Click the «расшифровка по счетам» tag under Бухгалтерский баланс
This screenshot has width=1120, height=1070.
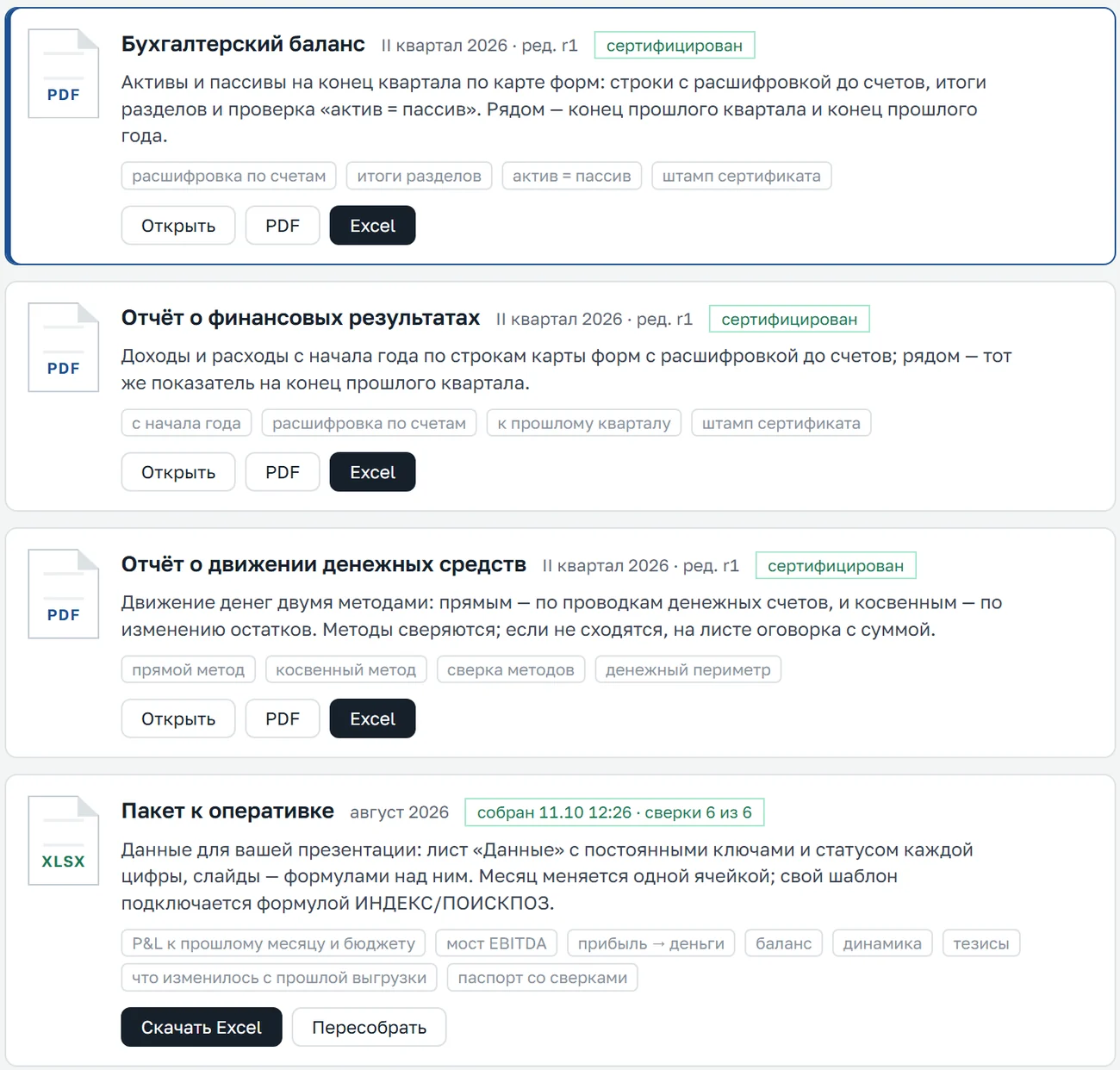click(x=229, y=176)
